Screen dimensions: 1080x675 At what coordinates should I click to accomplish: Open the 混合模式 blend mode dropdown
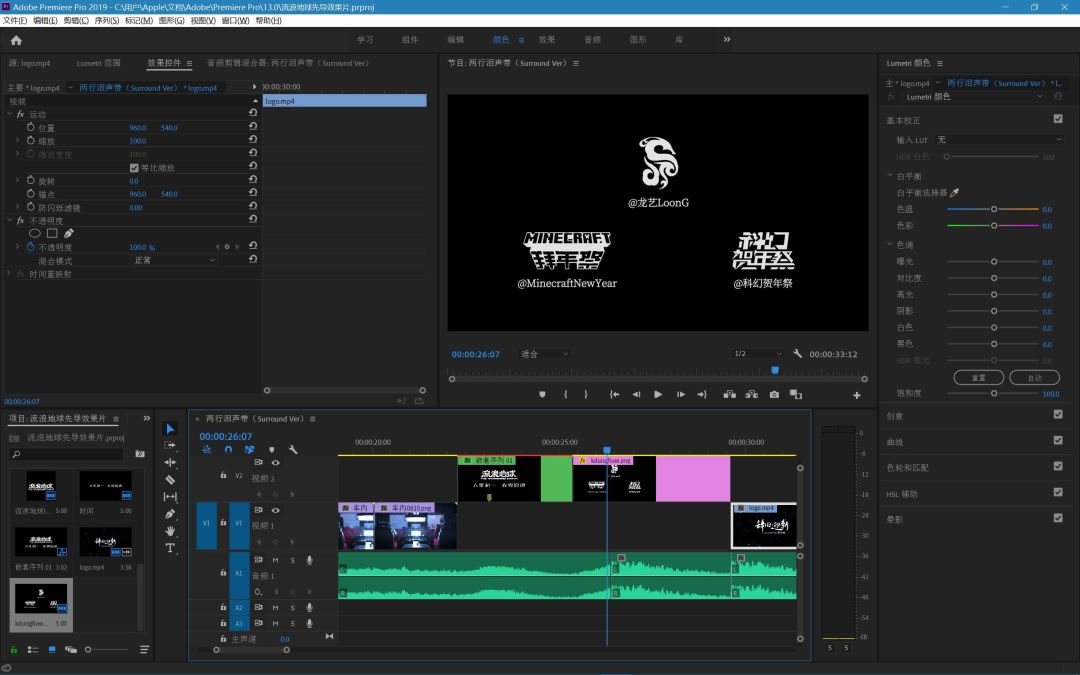tap(174, 260)
